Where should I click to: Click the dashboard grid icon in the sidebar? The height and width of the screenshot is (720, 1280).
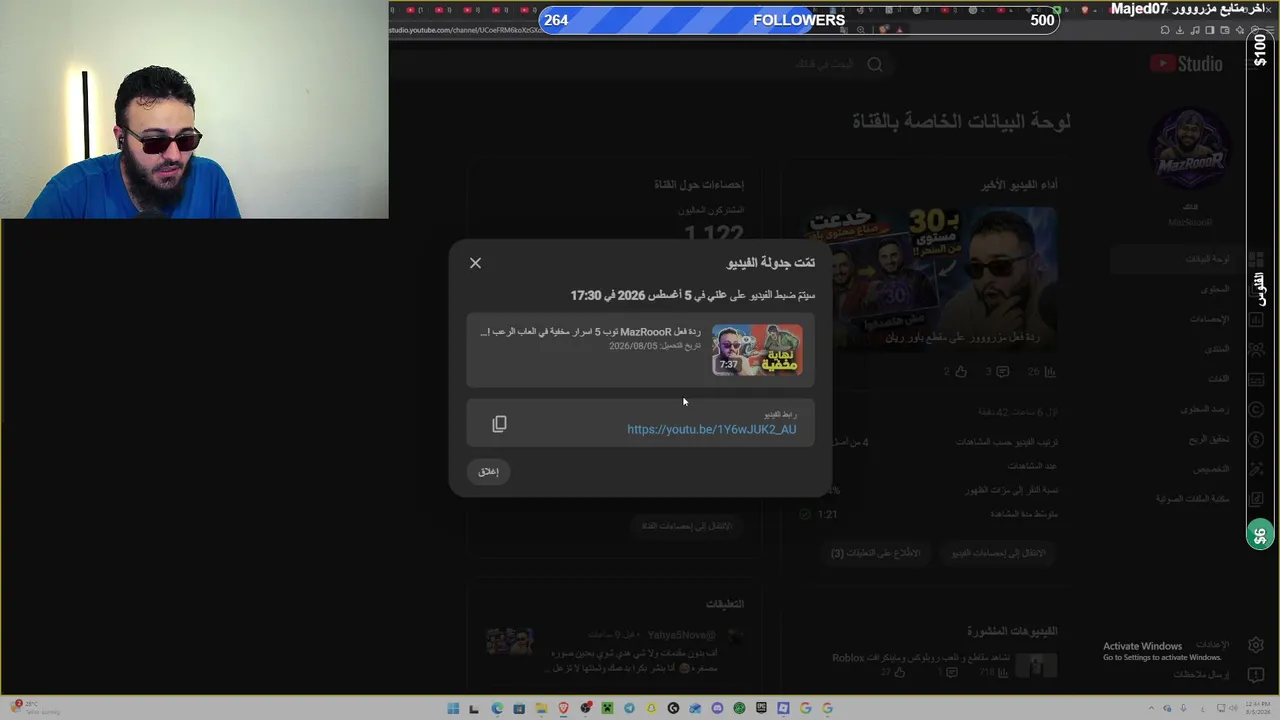[1256, 259]
